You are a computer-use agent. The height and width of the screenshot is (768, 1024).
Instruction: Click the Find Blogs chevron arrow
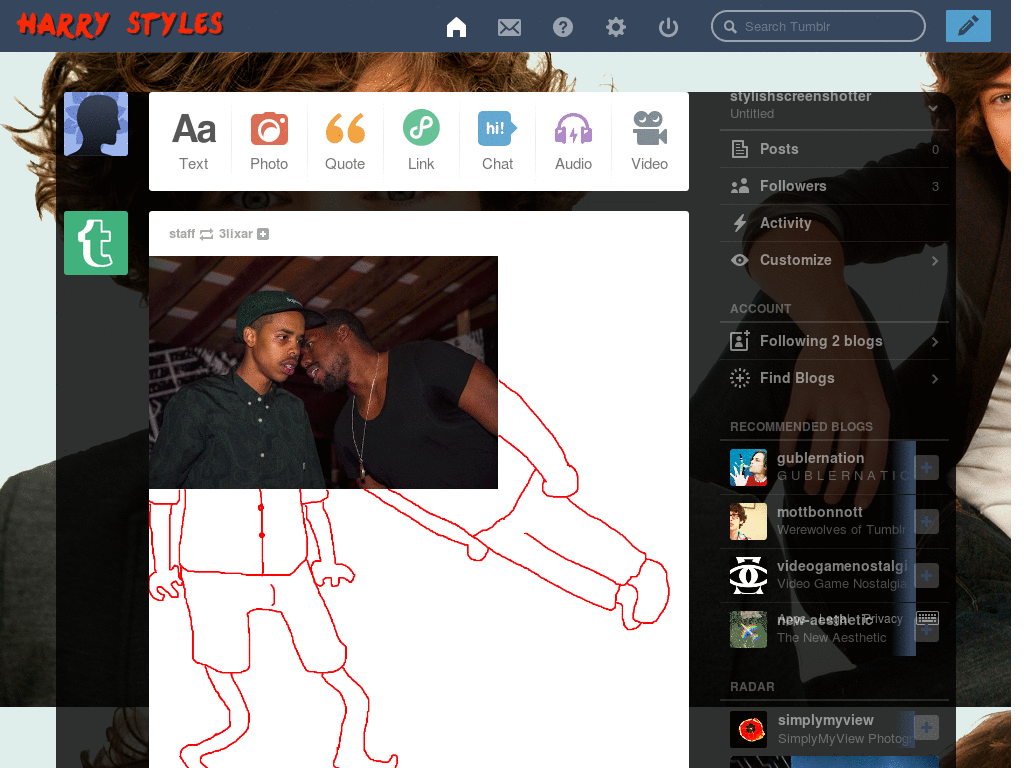[935, 379]
